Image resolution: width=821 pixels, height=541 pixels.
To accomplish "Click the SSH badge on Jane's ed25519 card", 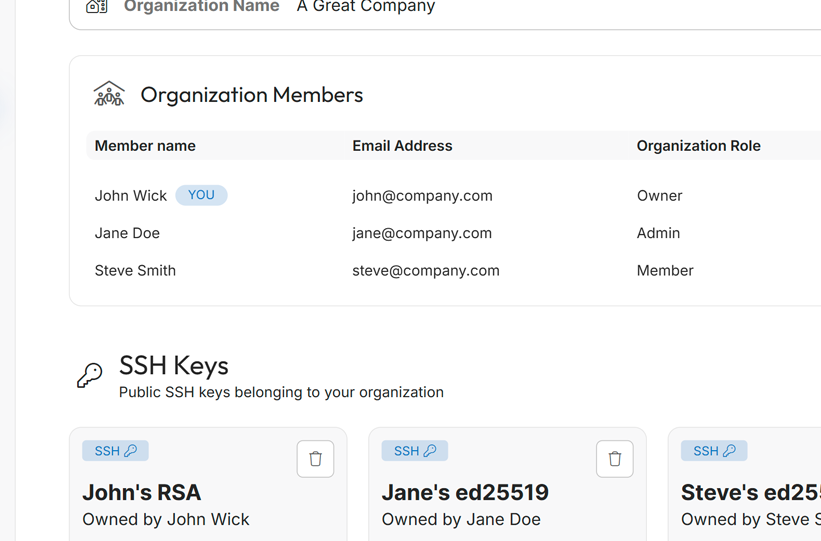I will (x=414, y=451).
